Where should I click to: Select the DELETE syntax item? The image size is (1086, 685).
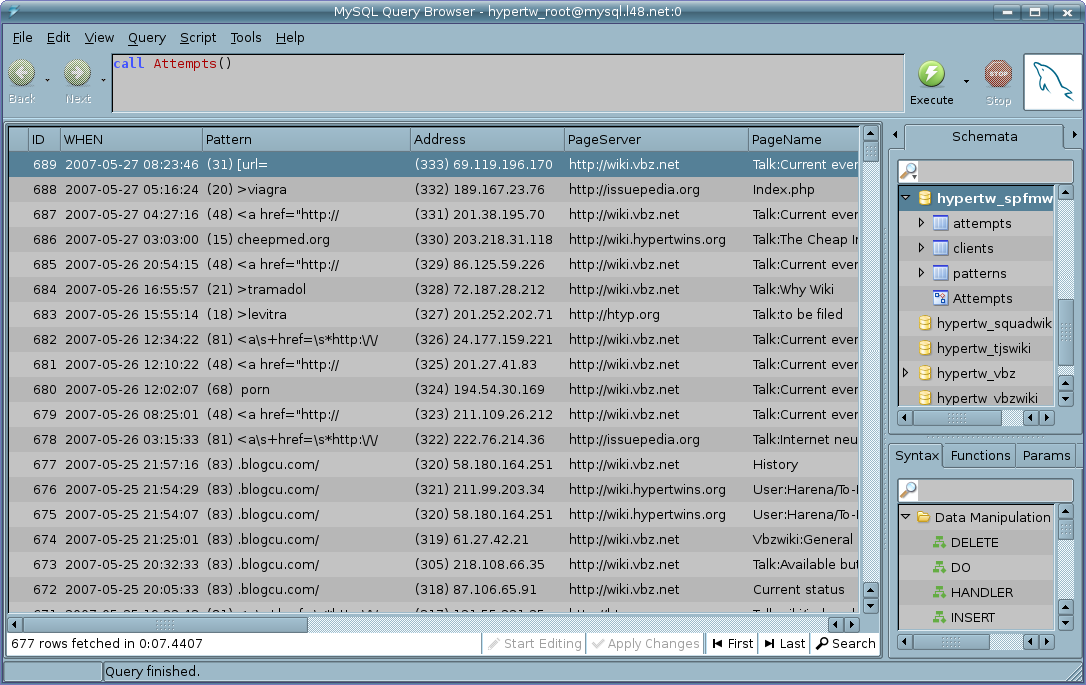click(940, 542)
